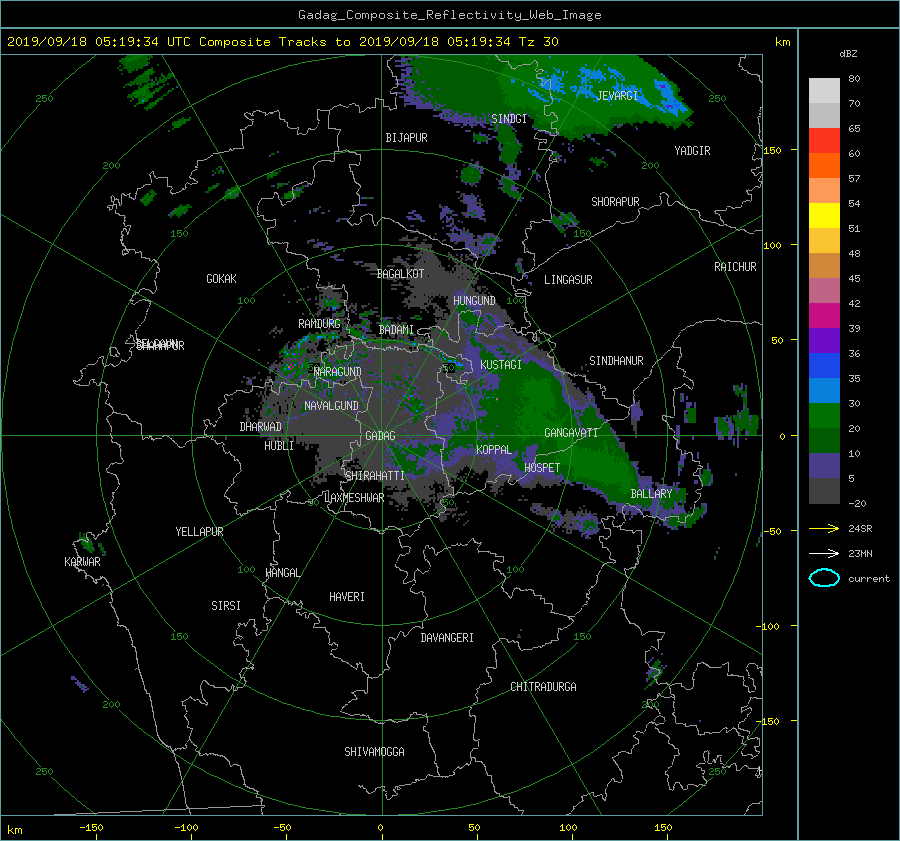The width and height of the screenshot is (900, 841).
Task: Click the UTC Composite Tracks timestamp header
Action: [x=282, y=42]
